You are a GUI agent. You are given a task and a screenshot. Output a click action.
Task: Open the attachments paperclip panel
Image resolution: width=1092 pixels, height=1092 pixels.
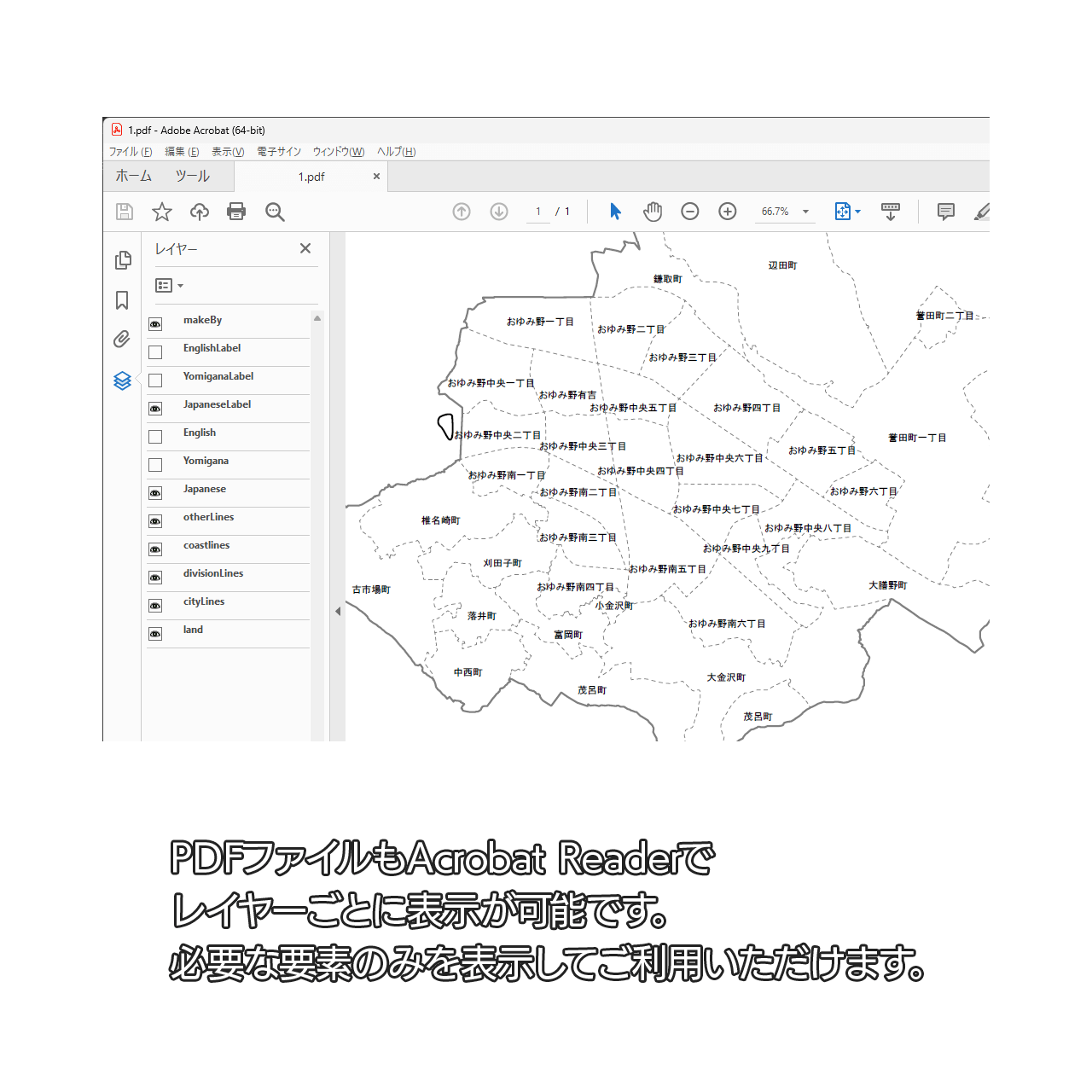point(122,340)
